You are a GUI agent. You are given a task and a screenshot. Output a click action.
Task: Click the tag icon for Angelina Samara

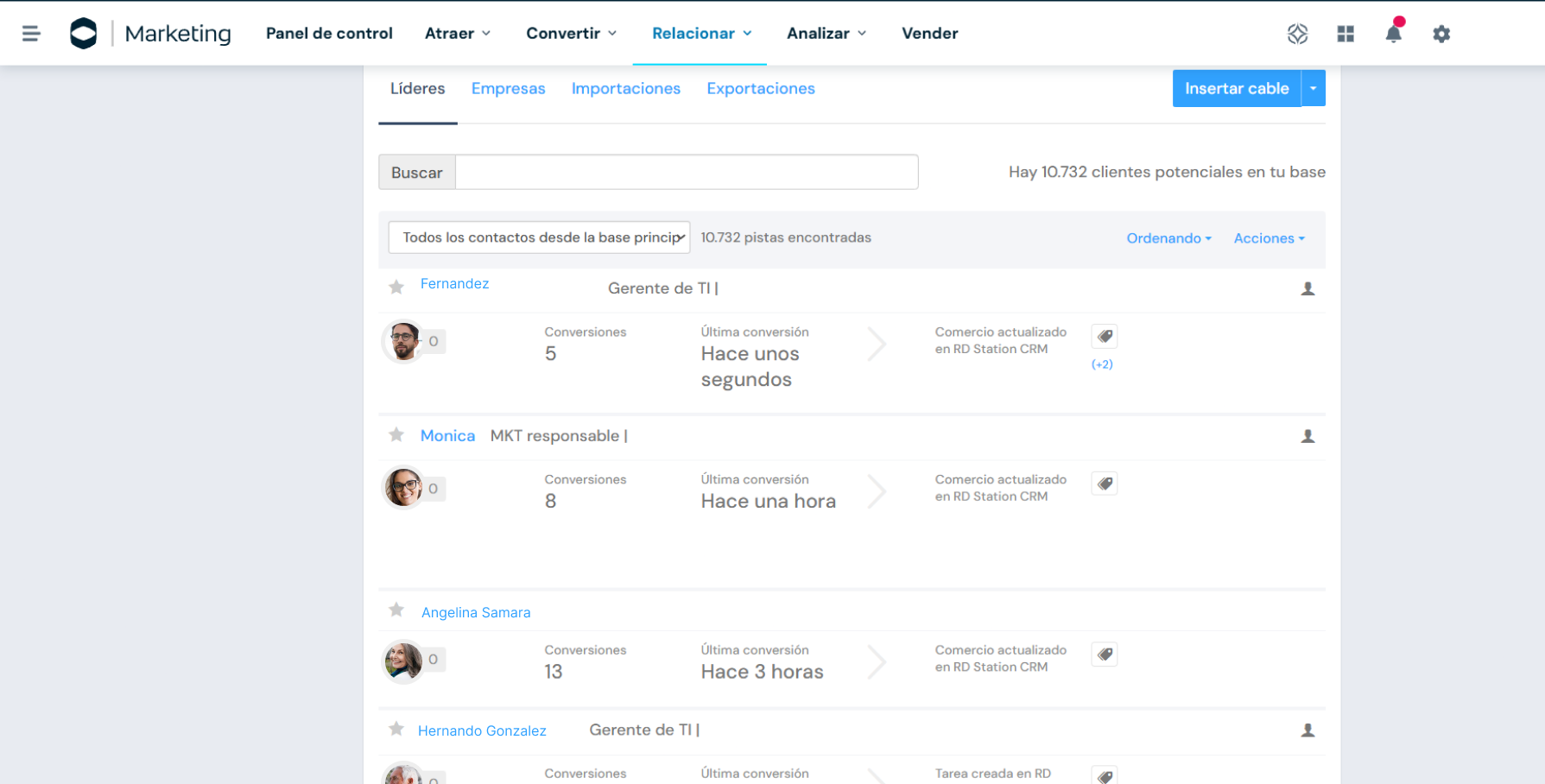point(1105,654)
